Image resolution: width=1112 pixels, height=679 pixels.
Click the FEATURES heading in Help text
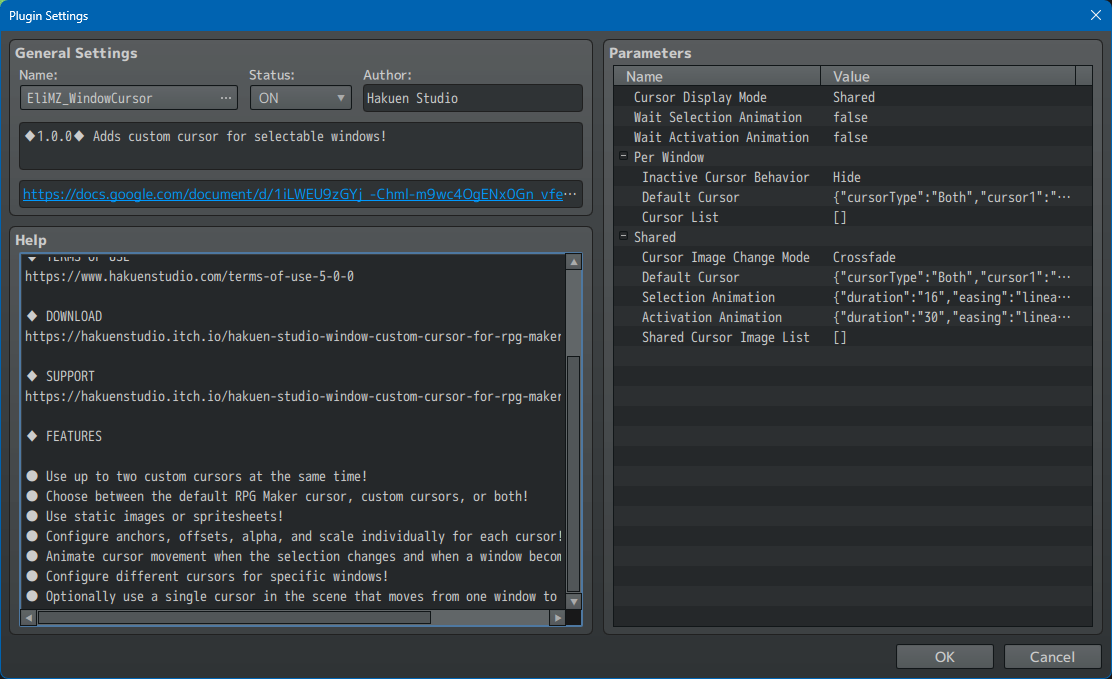click(74, 436)
